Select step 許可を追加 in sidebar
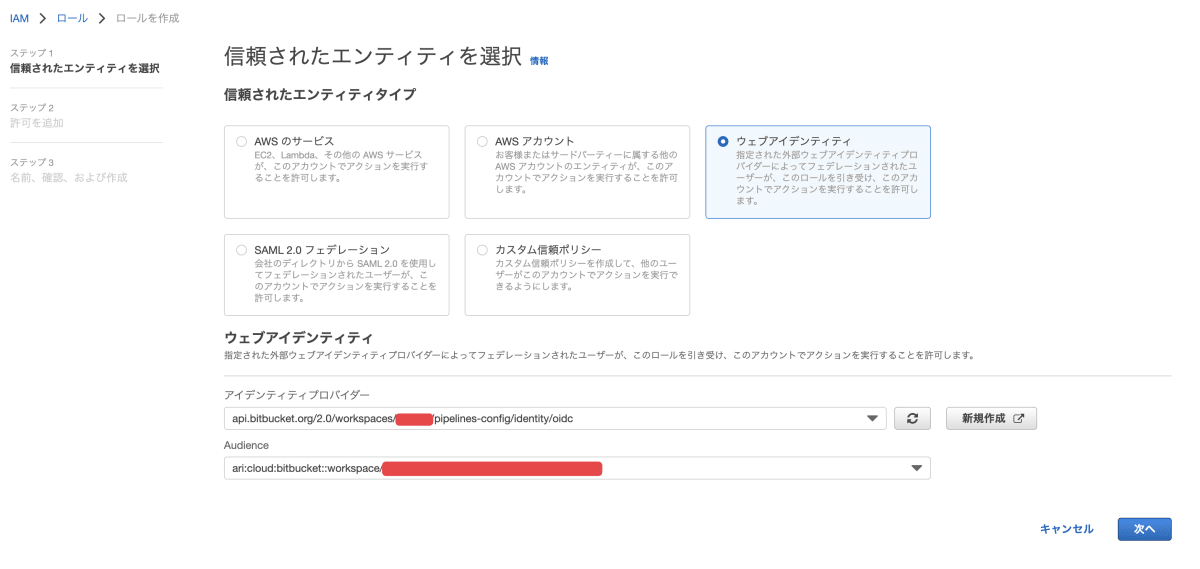The width and height of the screenshot is (1200, 569). 36,123
